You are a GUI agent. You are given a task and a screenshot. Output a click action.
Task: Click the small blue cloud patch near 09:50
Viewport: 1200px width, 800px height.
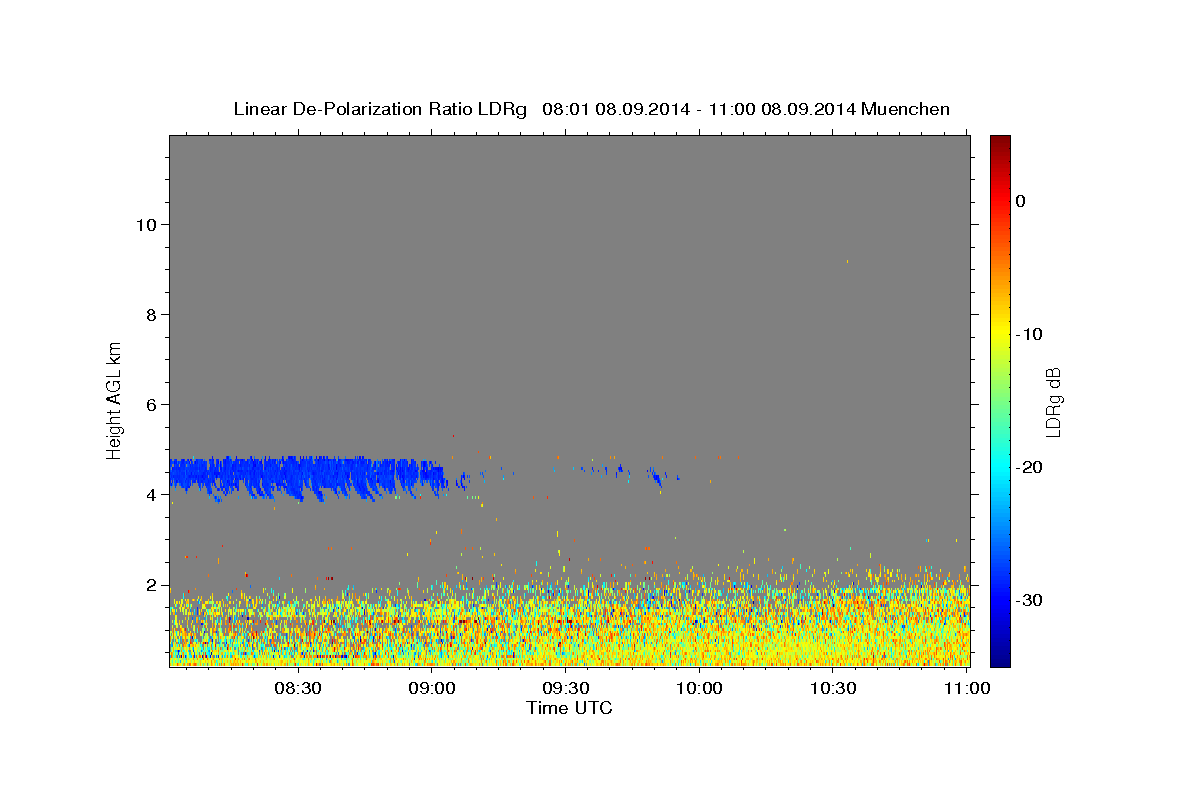pos(656,475)
